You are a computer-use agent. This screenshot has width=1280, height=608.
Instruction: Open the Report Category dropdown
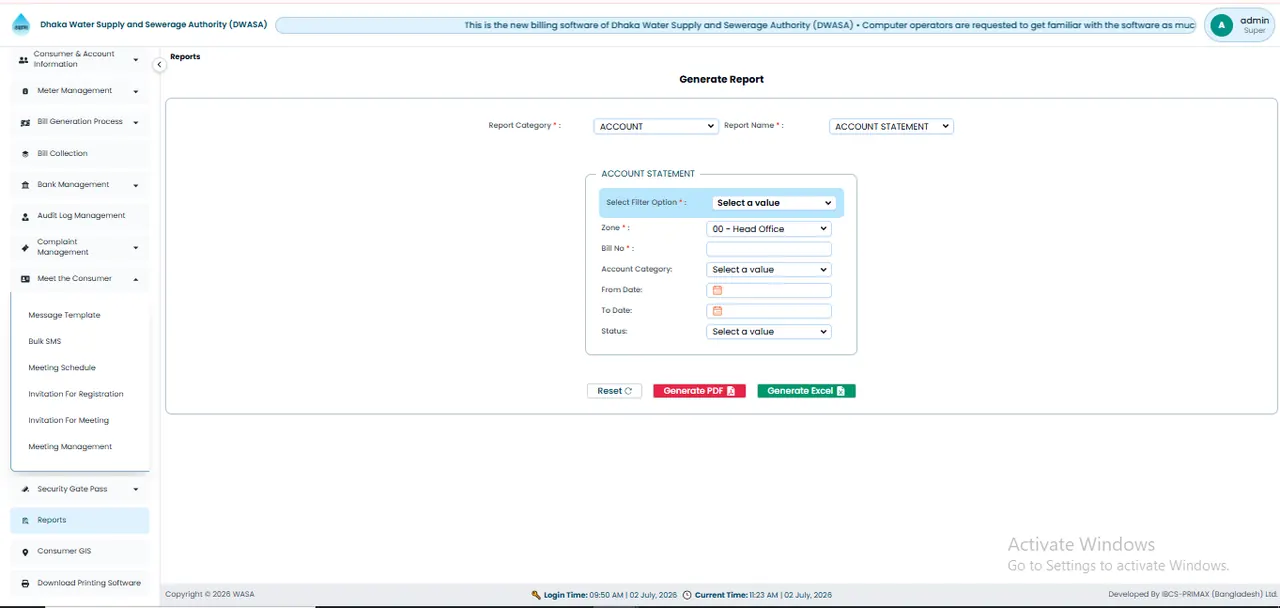[x=655, y=126]
